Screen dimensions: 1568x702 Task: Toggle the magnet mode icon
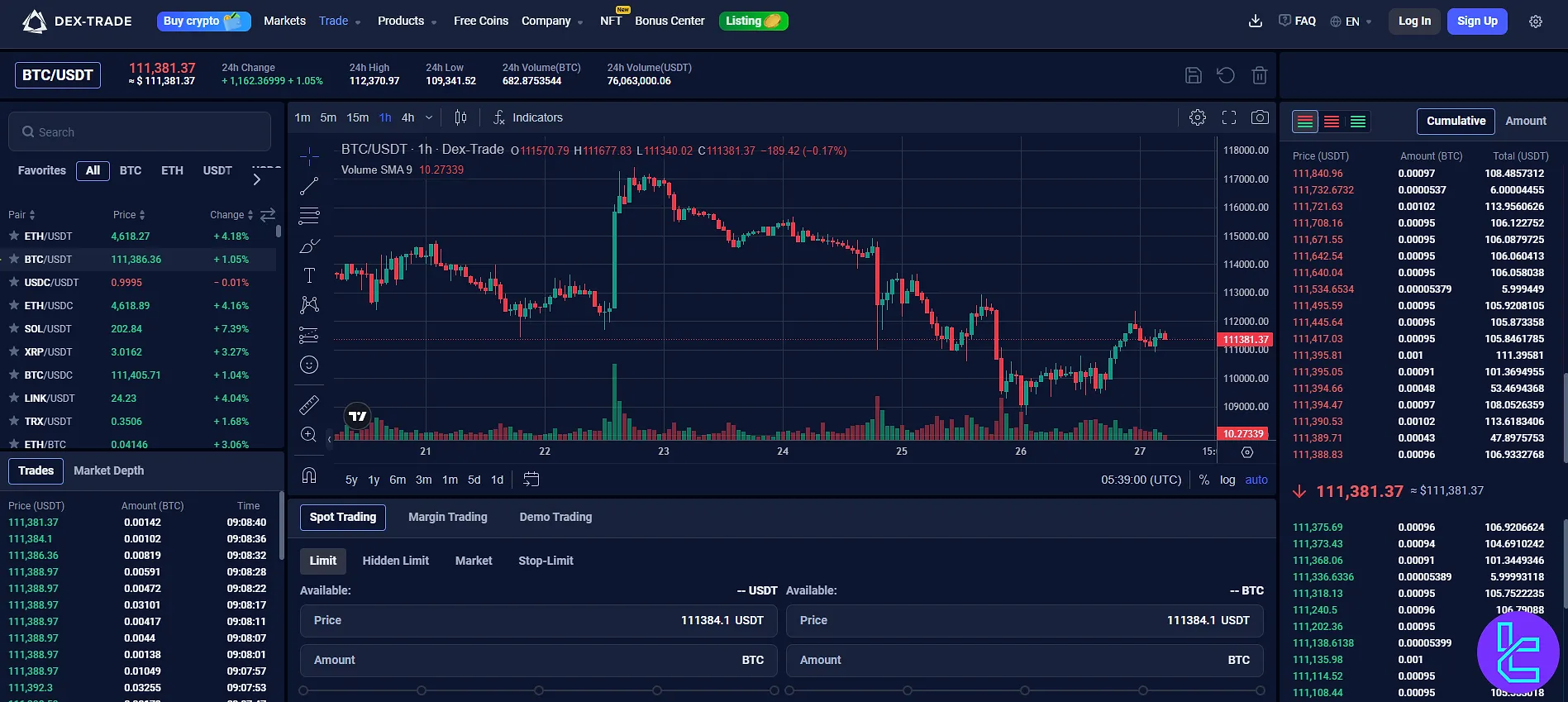[x=309, y=475]
